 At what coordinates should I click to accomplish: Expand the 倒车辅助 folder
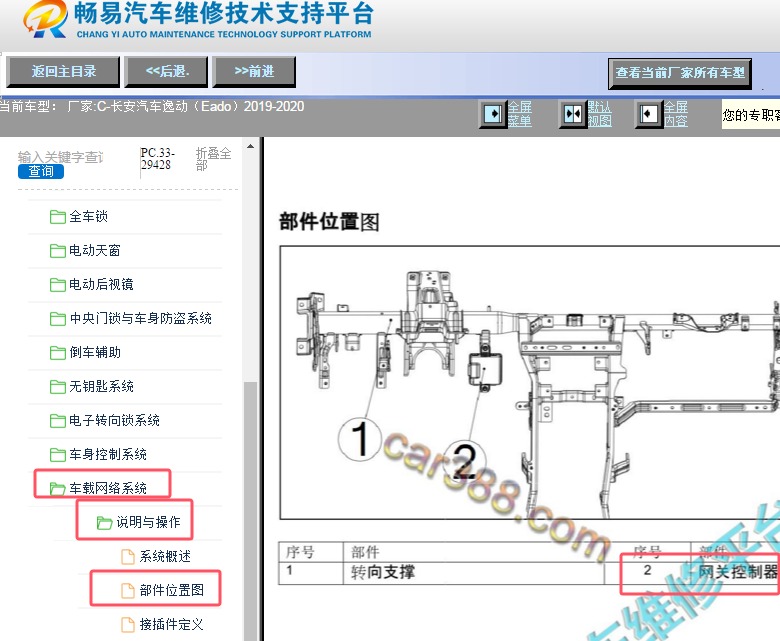click(x=95, y=352)
